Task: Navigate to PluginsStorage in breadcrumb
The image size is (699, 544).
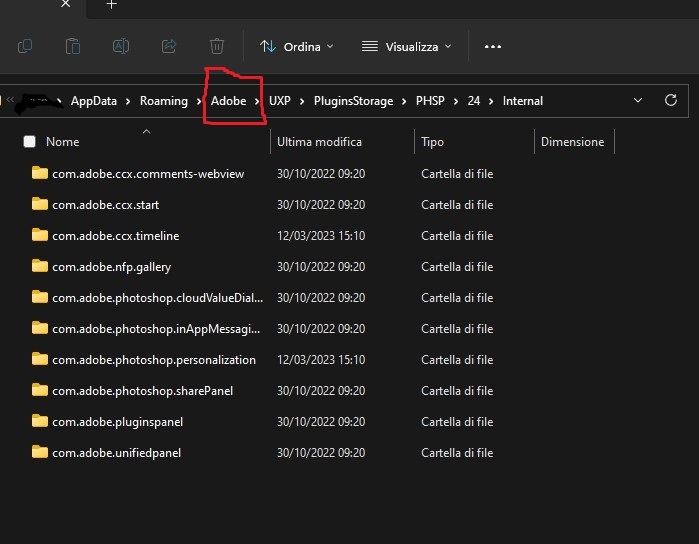Action: 354,101
